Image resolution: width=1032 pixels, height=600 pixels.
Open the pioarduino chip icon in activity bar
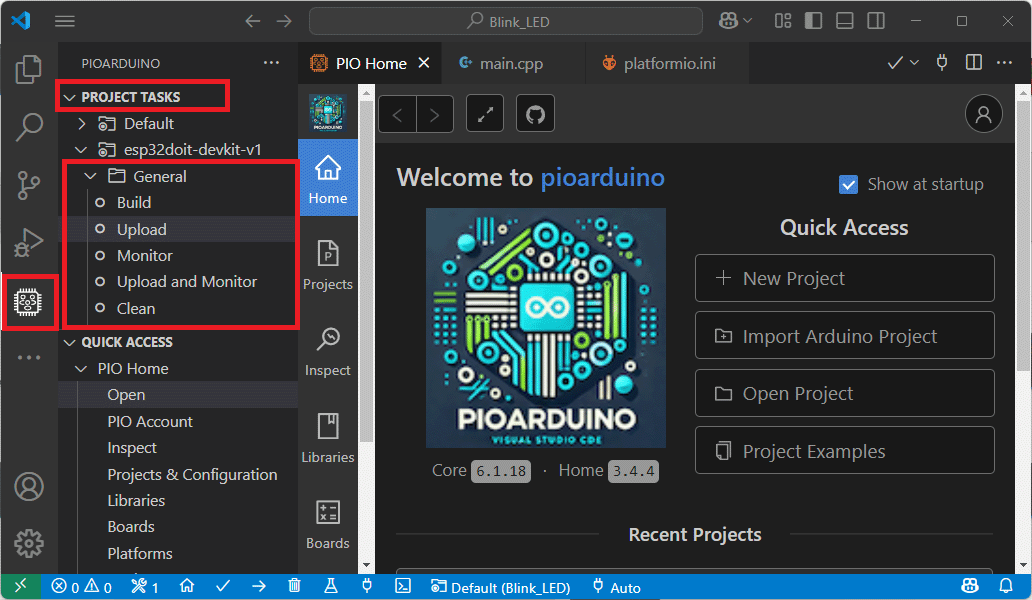click(x=28, y=302)
